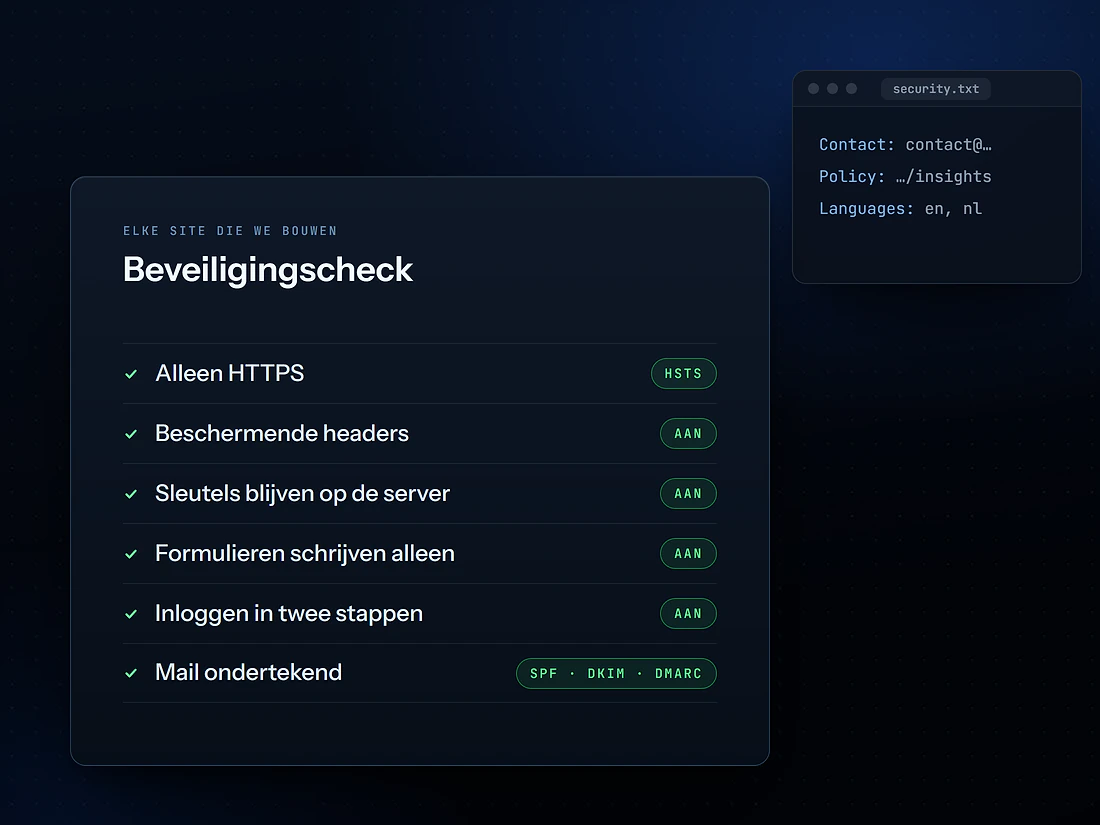Click the 'Inloggen in twee stappen' text
This screenshot has width=1100, height=825.
coord(289,614)
